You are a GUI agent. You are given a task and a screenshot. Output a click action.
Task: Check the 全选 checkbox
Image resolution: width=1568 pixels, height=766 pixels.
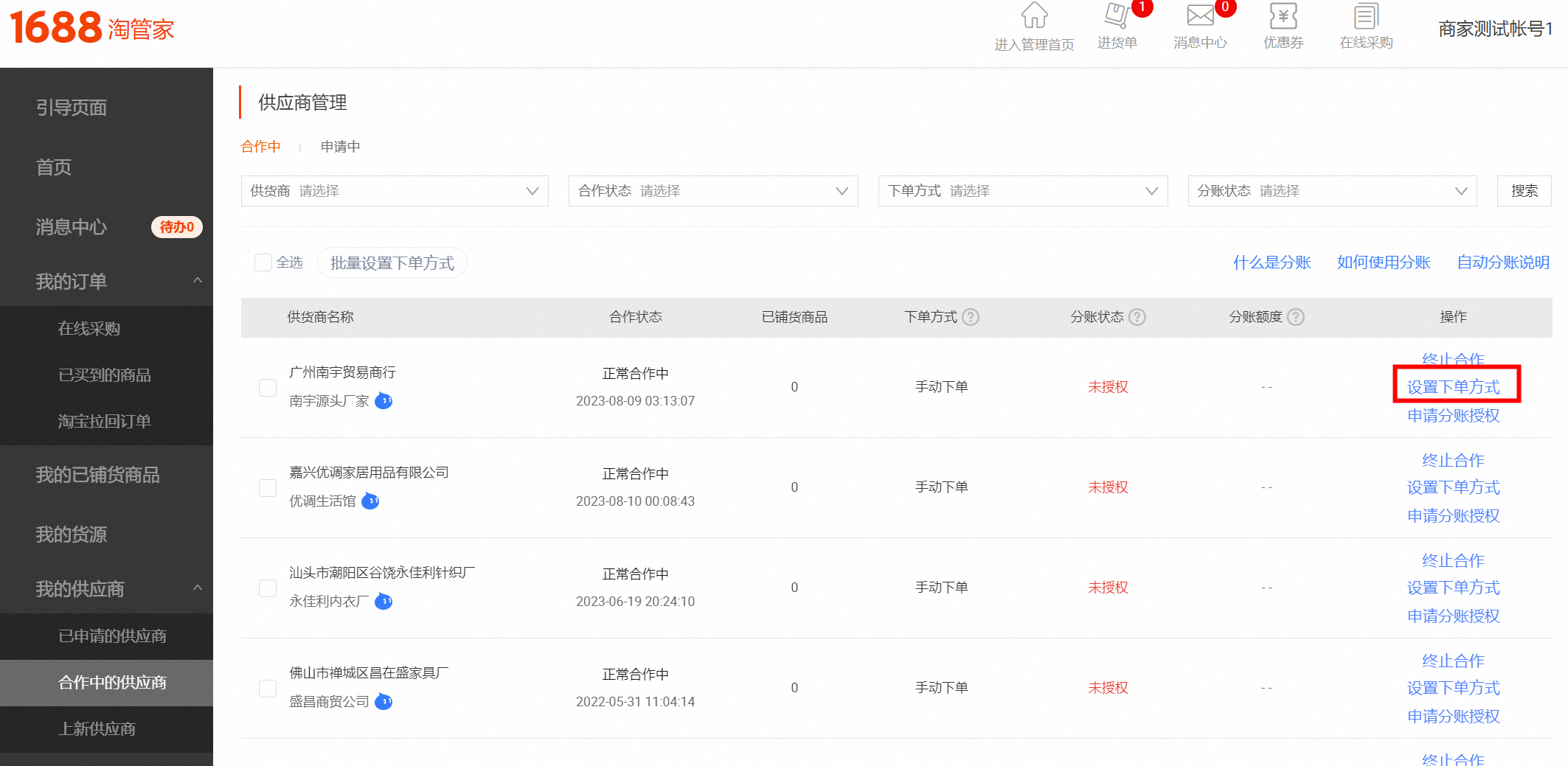263,262
